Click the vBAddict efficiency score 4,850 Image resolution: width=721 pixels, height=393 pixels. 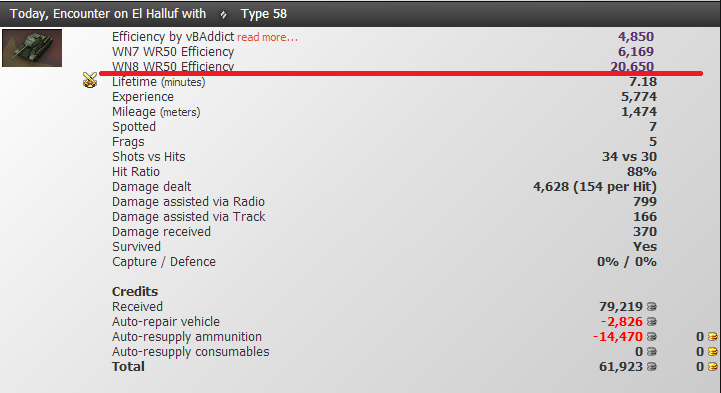point(636,36)
